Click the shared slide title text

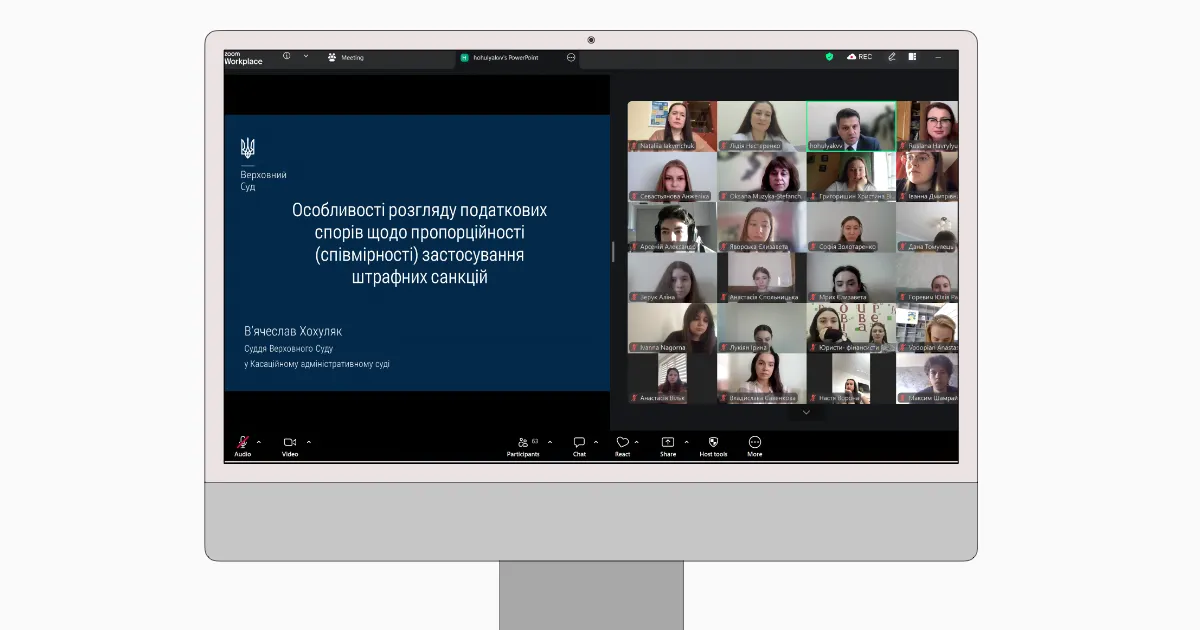tap(420, 244)
